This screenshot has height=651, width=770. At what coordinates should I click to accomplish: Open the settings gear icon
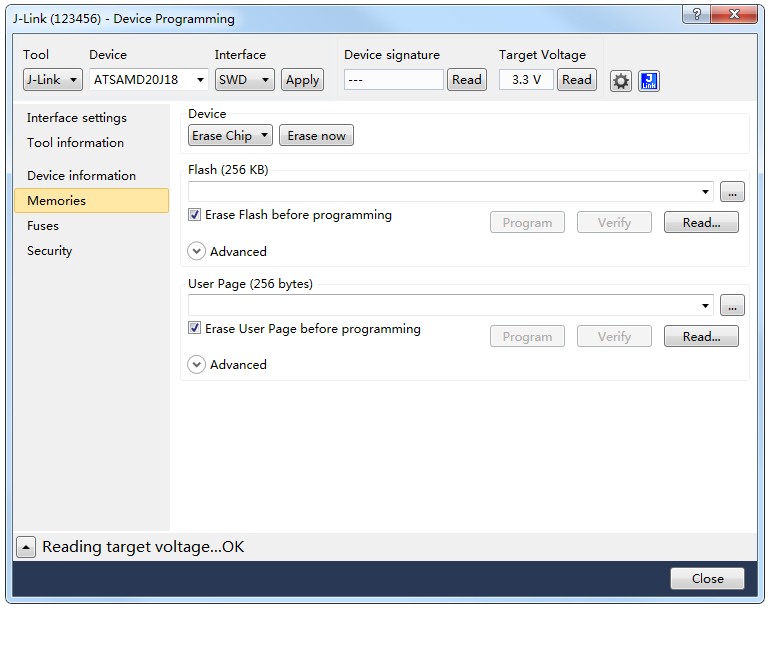[x=621, y=81]
